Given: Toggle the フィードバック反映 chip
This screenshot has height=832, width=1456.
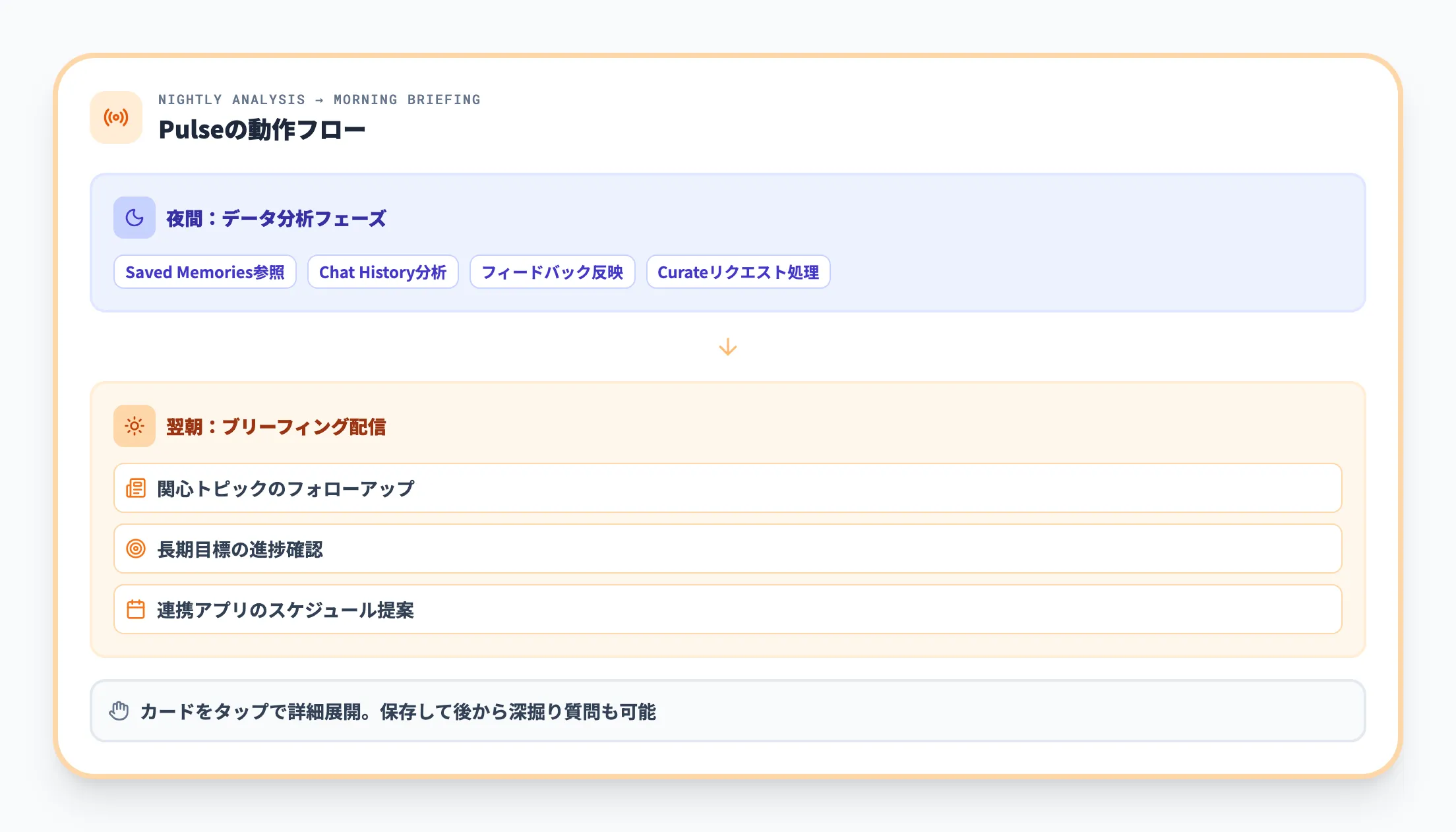Looking at the screenshot, I should pos(553,272).
